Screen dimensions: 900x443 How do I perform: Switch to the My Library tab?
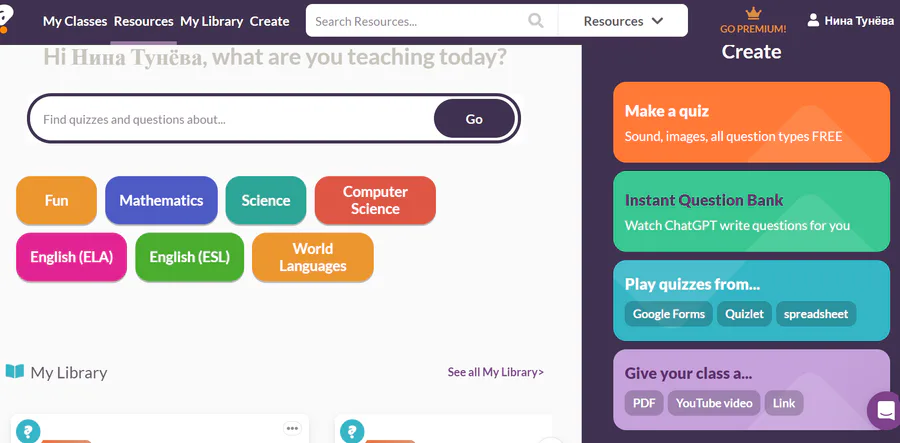point(211,21)
